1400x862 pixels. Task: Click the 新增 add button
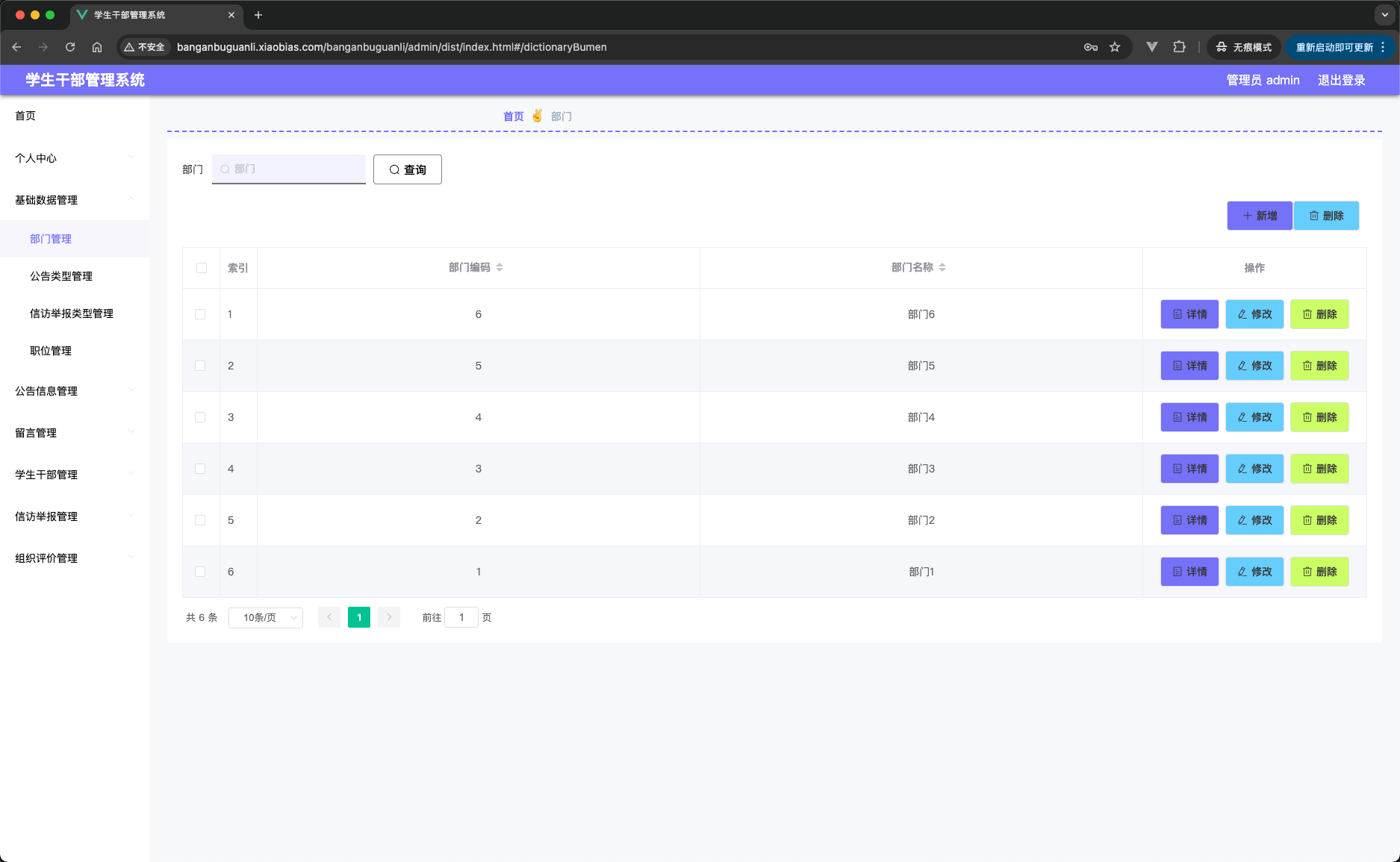point(1260,216)
